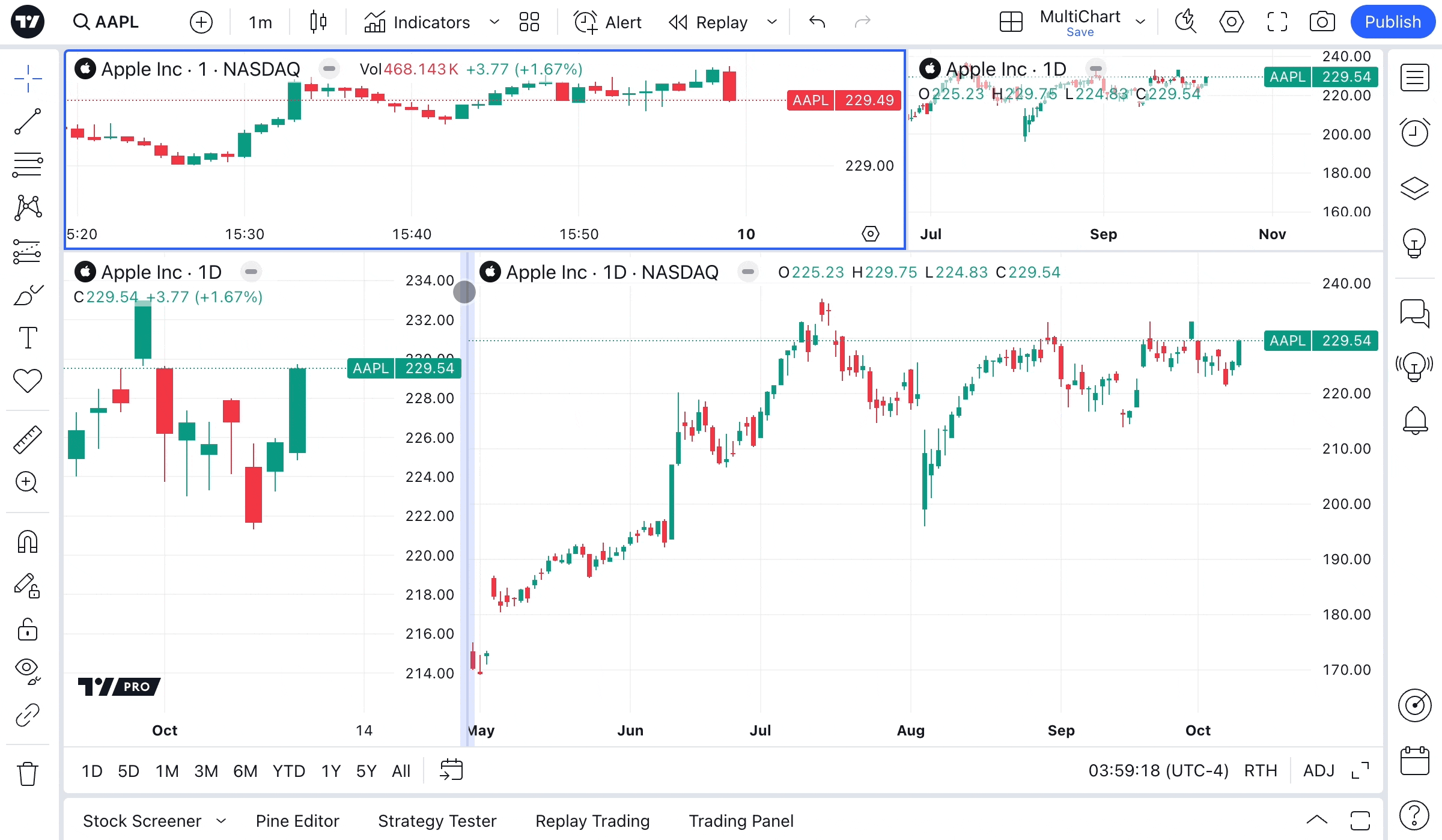Image resolution: width=1442 pixels, height=840 pixels.
Task: Click the trash remove objects icon
Action: [x=28, y=774]
